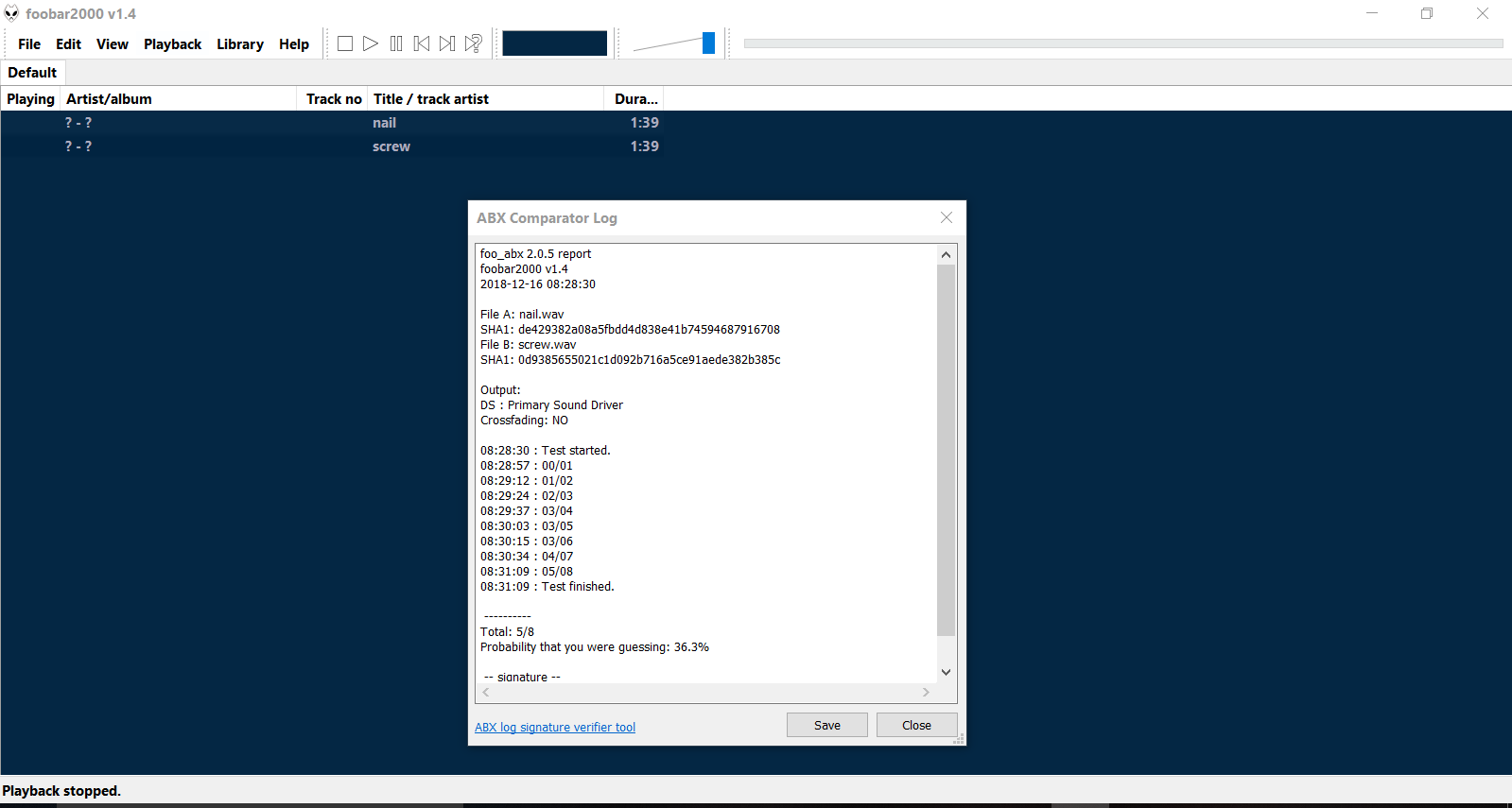This screenshot has width=1512, height=808.
Task: Click the Stop playback button
Action: coord(345,43)
